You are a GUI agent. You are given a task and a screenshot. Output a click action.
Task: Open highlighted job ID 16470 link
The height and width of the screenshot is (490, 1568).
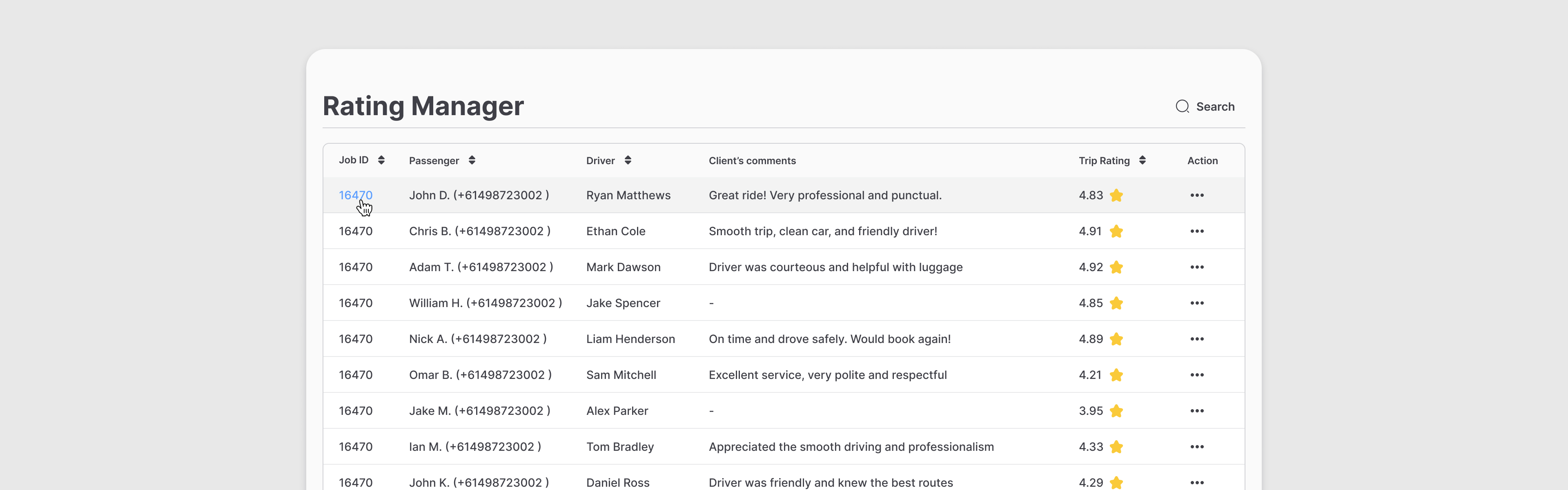click(x=355, y=196)
